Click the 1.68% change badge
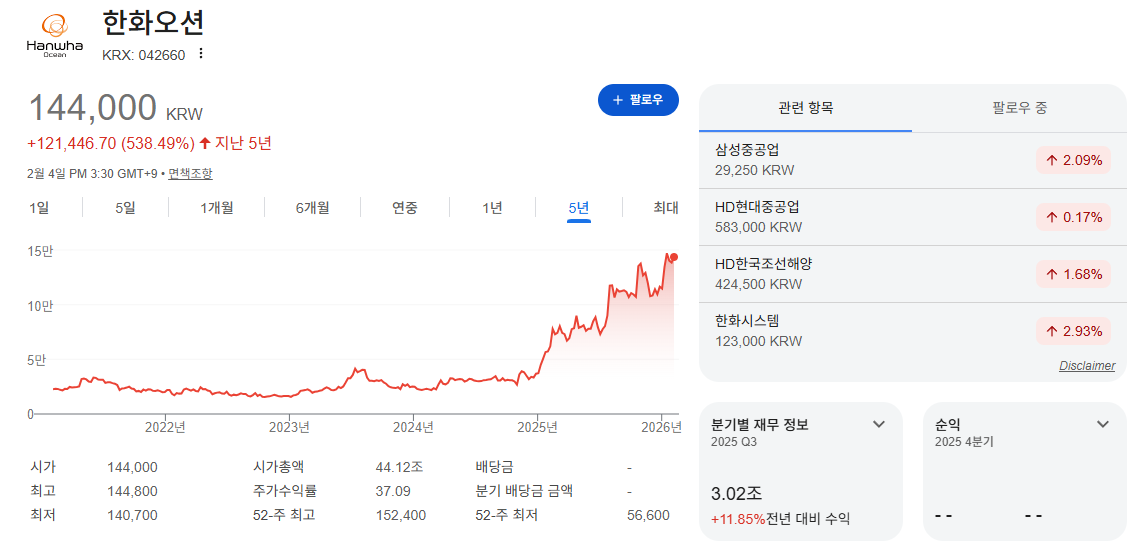This screenshot has height=558, width=1148. pyautogui.click(x=1073, y=275)
